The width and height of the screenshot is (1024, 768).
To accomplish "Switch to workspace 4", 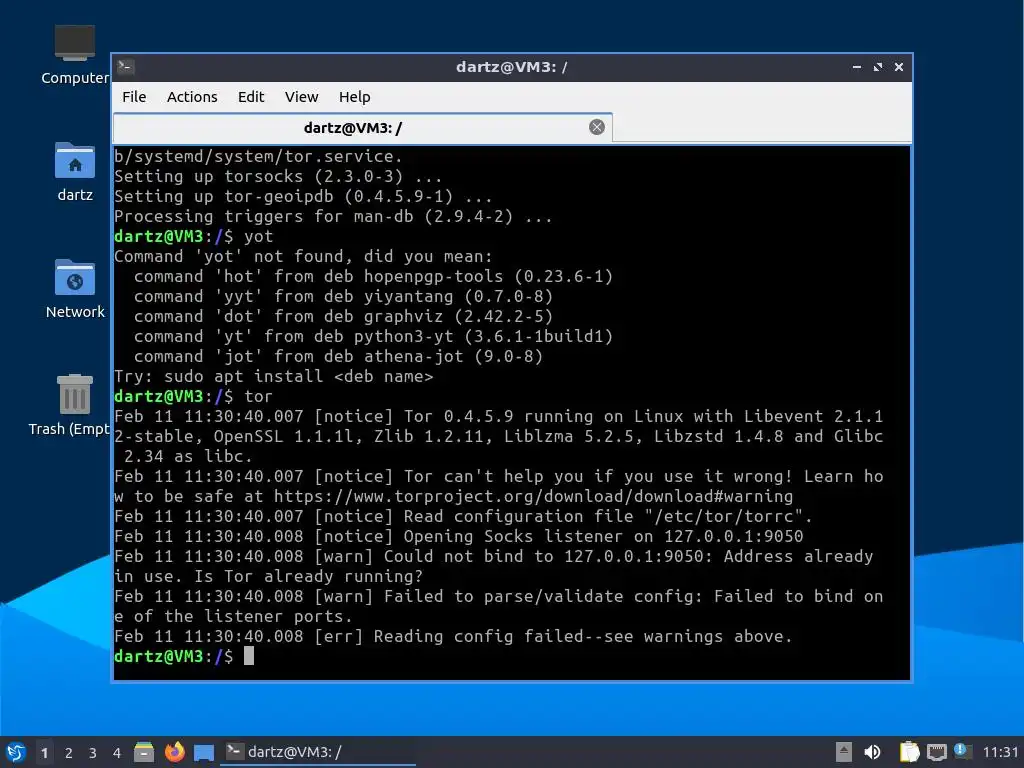I will coord(117,753).
